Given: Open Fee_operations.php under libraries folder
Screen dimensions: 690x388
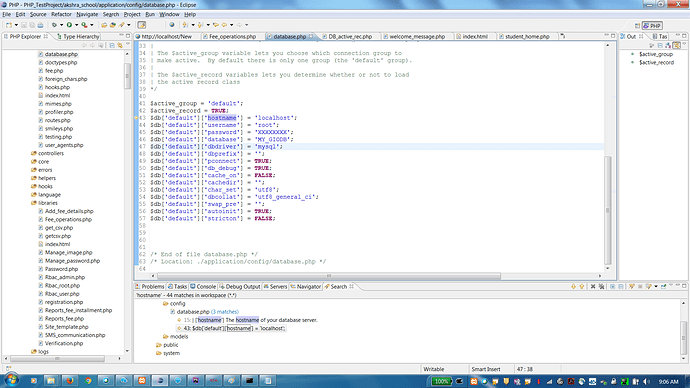Looking at the screenshot, I should [68, 220].
